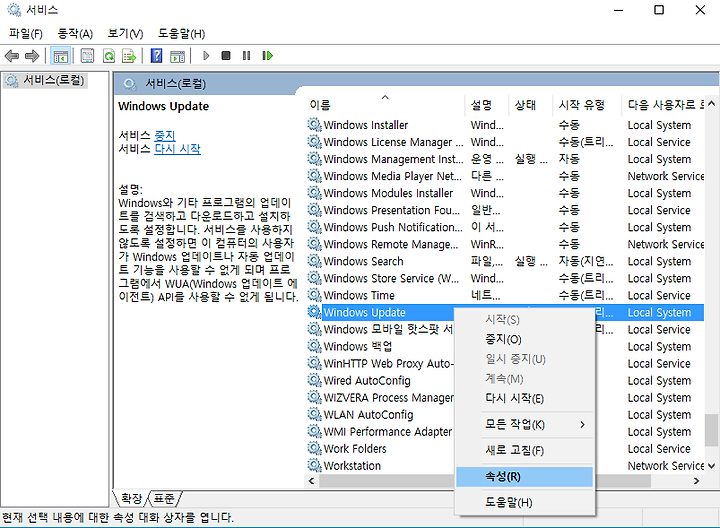Click the gear icon of Windows Search
This screenshot has height=528, width=720.
click(x=314, y=261)
